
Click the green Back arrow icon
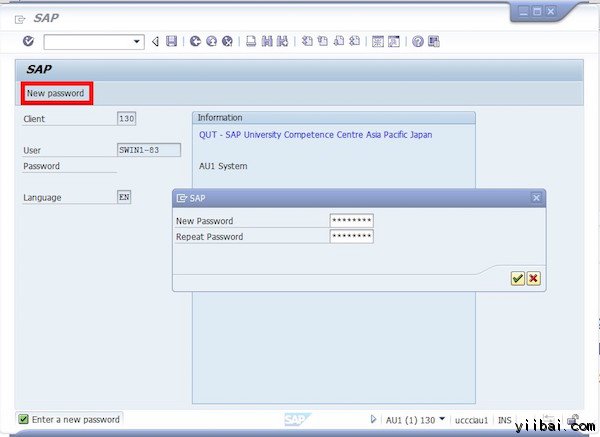pos(196,41)
